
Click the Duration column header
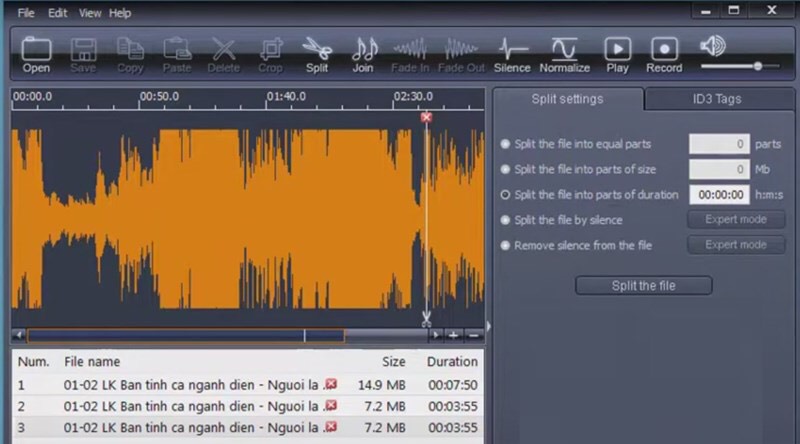pos(453,362)
